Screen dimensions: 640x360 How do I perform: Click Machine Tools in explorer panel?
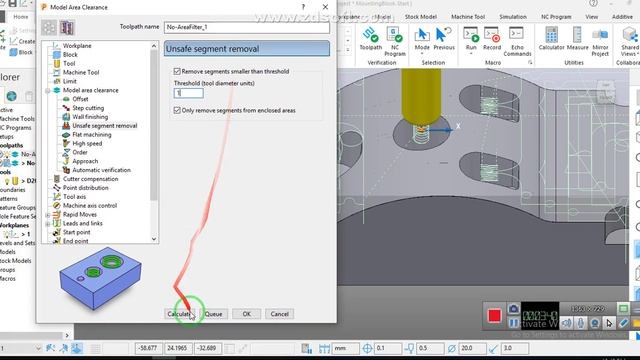[x=17, y=119]
